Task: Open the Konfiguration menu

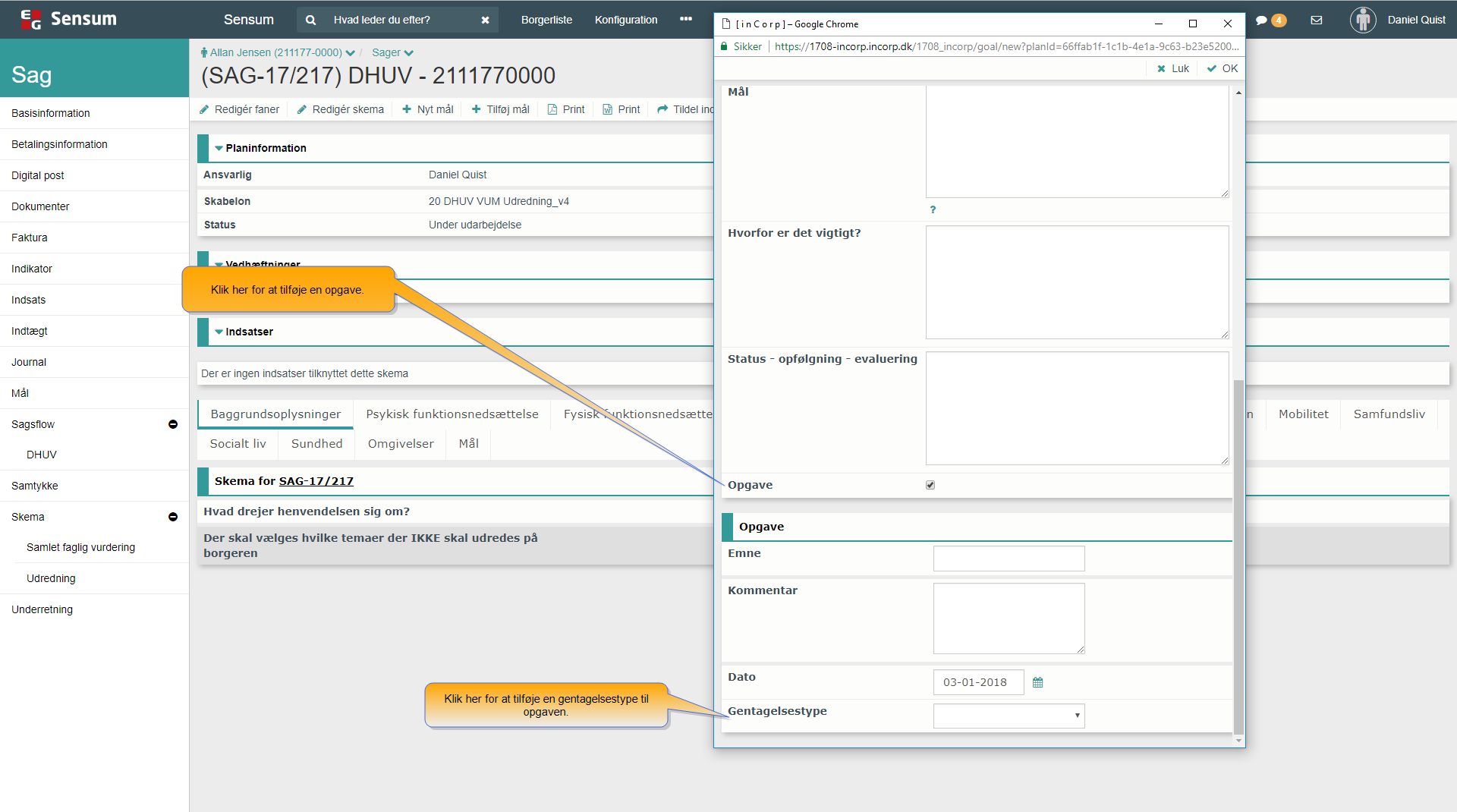Action: point(626,20)
